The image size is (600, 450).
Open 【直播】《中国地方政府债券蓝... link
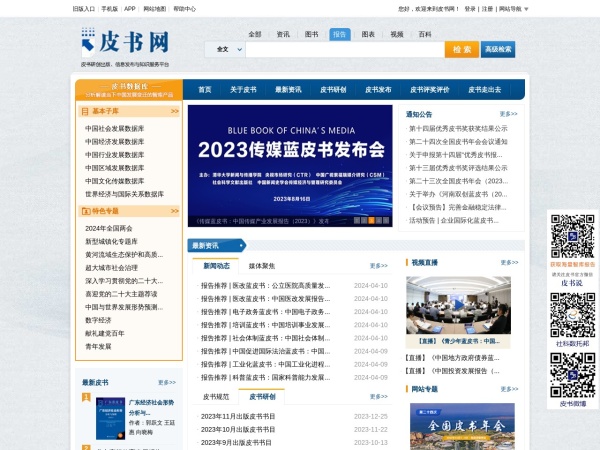click(452, 358)
